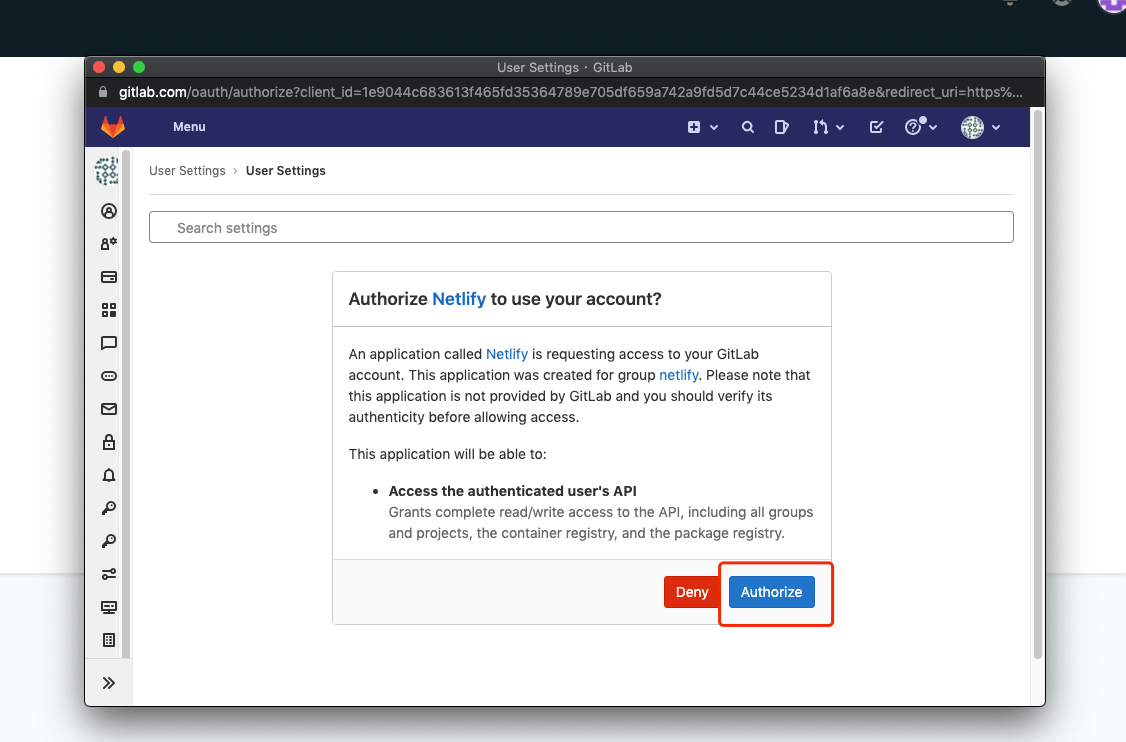Click the red Deny button

(692, 592)
